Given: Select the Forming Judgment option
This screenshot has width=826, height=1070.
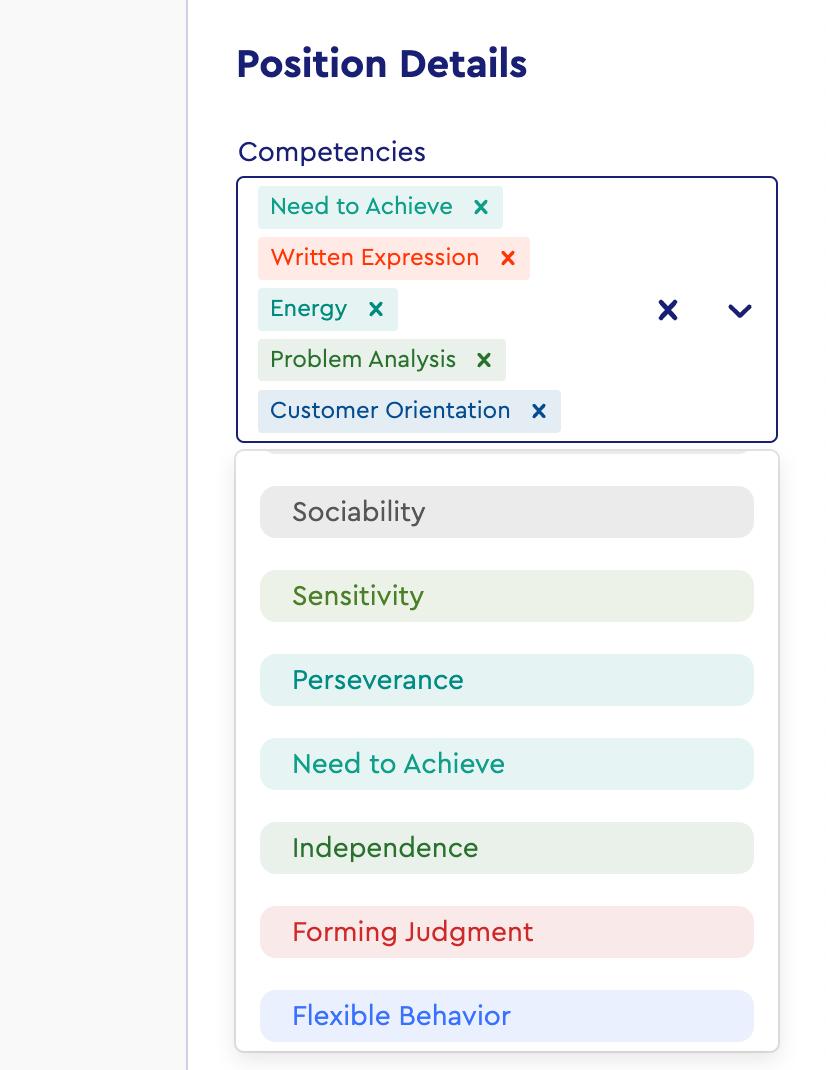Looking at the screenshot, I should [x=506, y=932].
